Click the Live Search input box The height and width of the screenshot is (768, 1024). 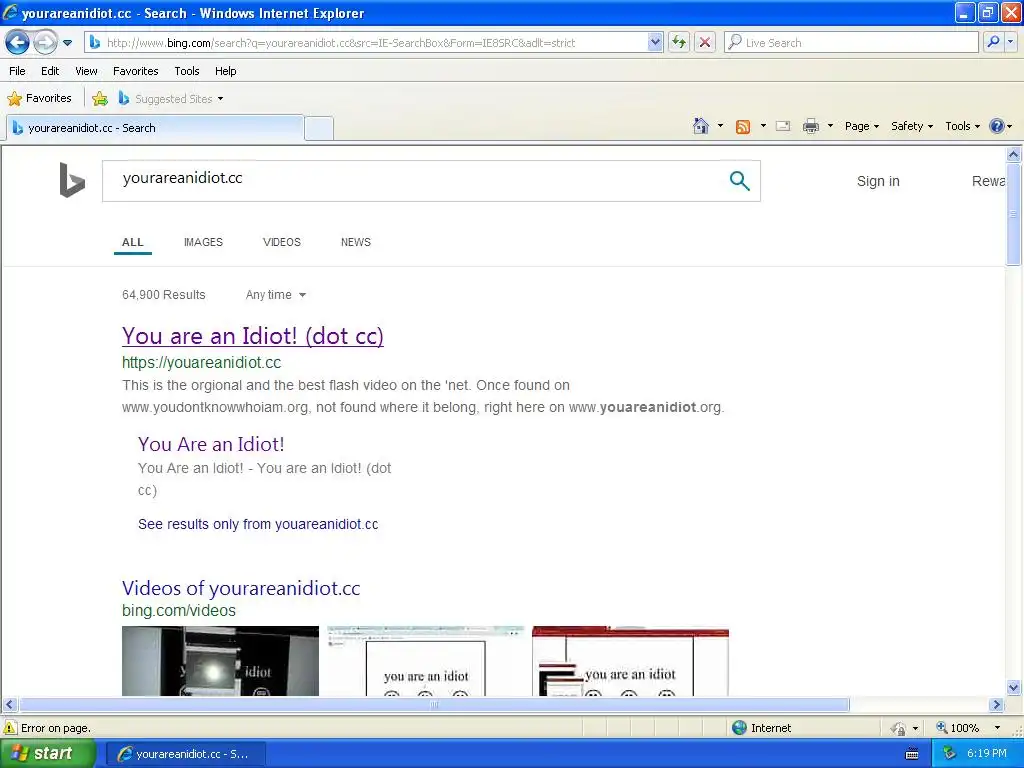pos(852,43)
